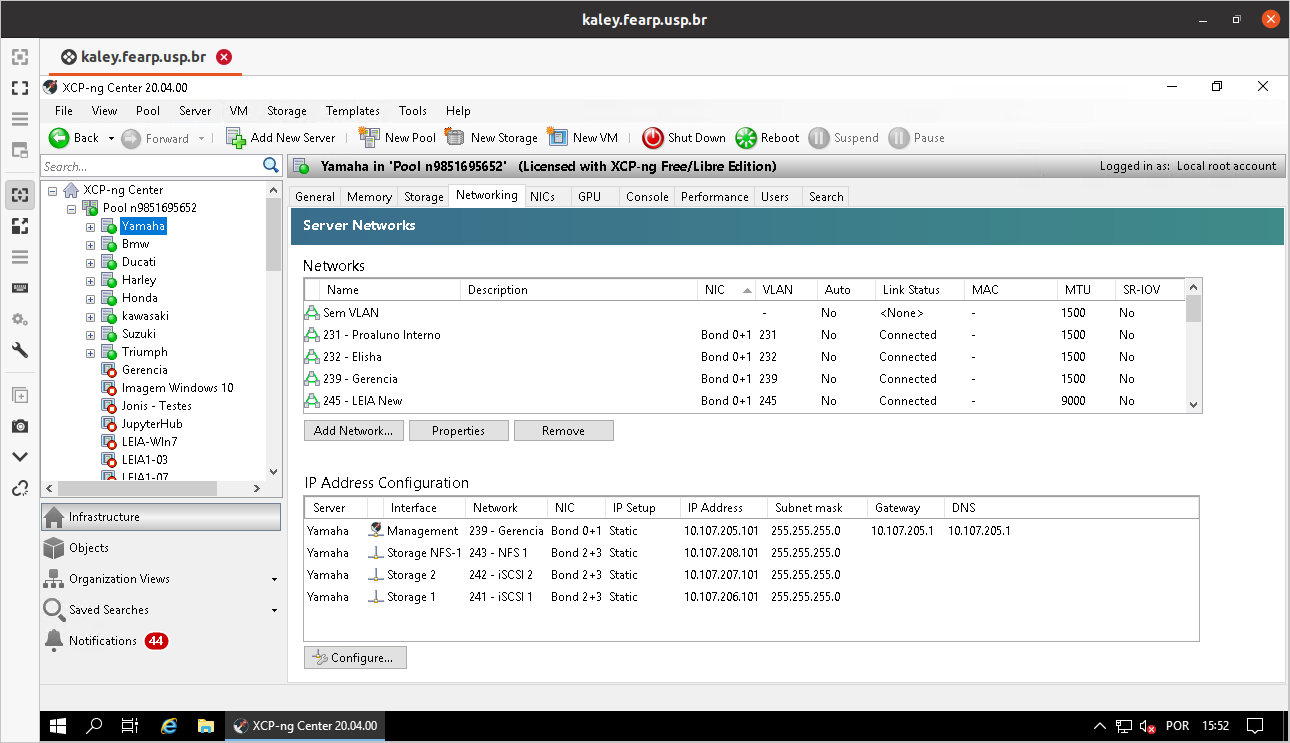
Task: Sort networks by MTU column header
Action: (1084, 290)
